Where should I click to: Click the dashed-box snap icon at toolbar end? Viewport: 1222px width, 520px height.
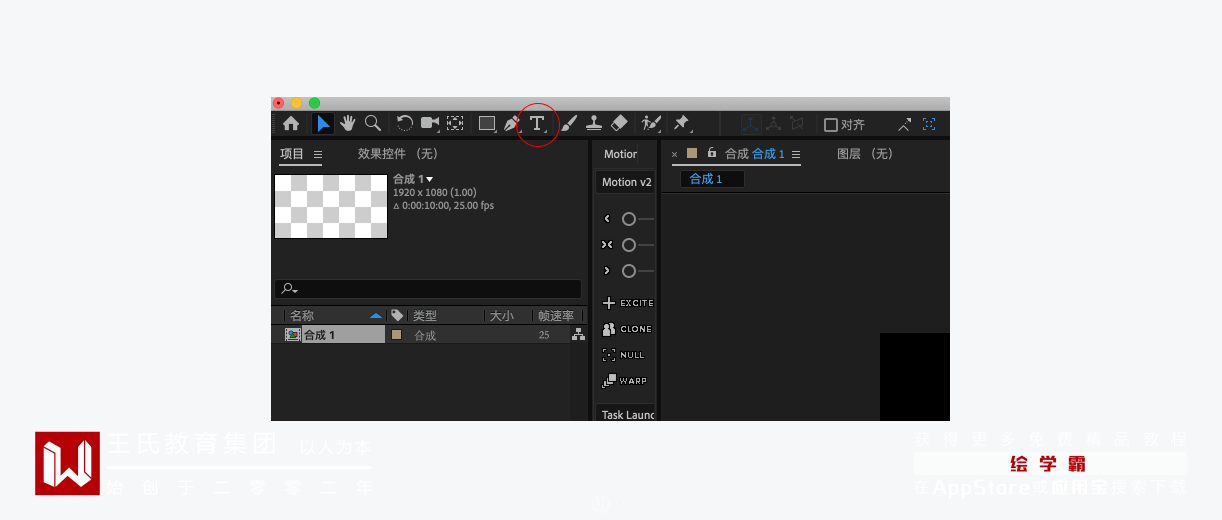point(929,124)
